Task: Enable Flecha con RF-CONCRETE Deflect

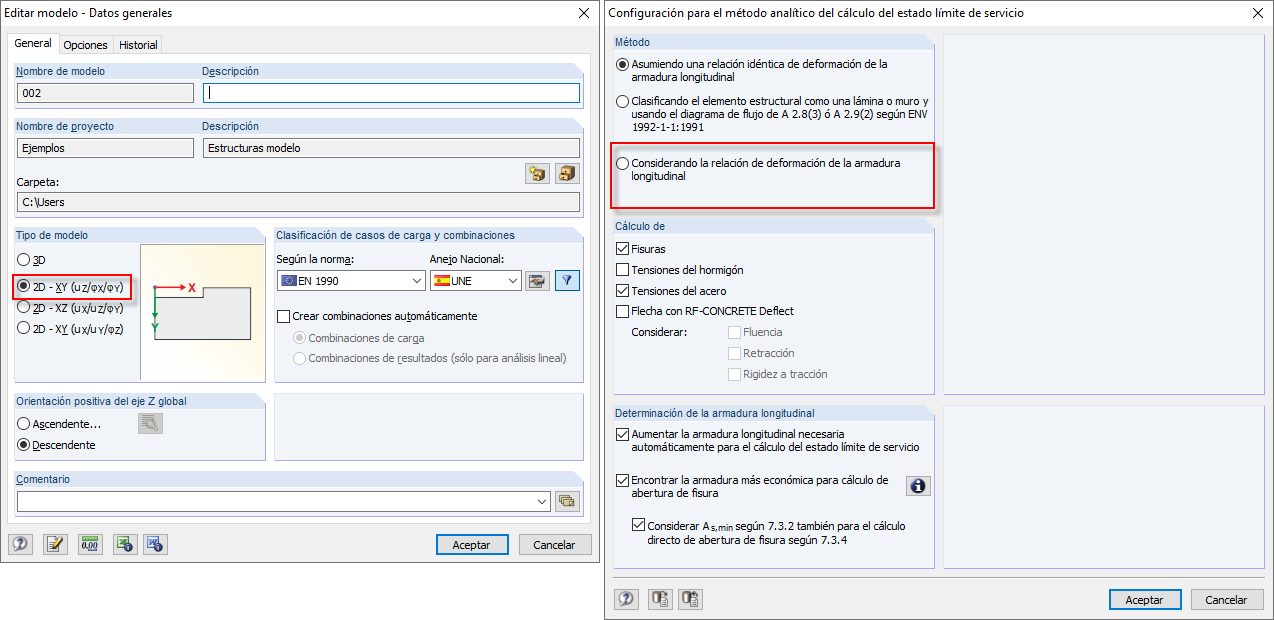Action: [623, 311]
